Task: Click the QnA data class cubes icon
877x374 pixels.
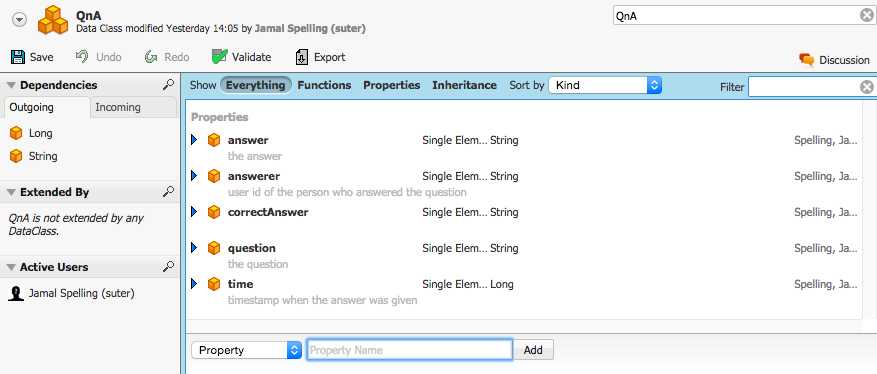Action: coord(53,20)
